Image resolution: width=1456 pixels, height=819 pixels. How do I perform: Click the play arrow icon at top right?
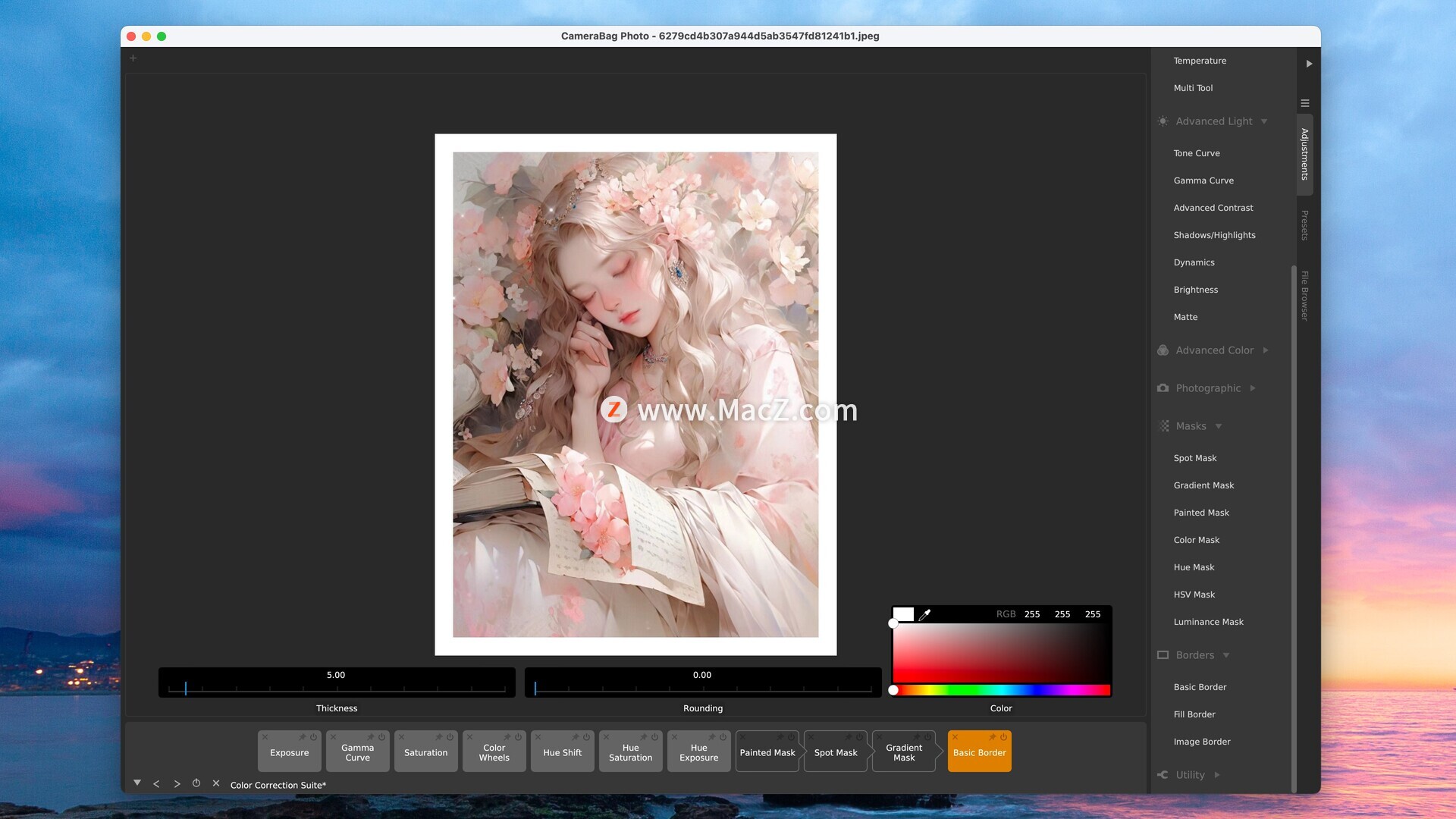click(x=1309, y=64)
